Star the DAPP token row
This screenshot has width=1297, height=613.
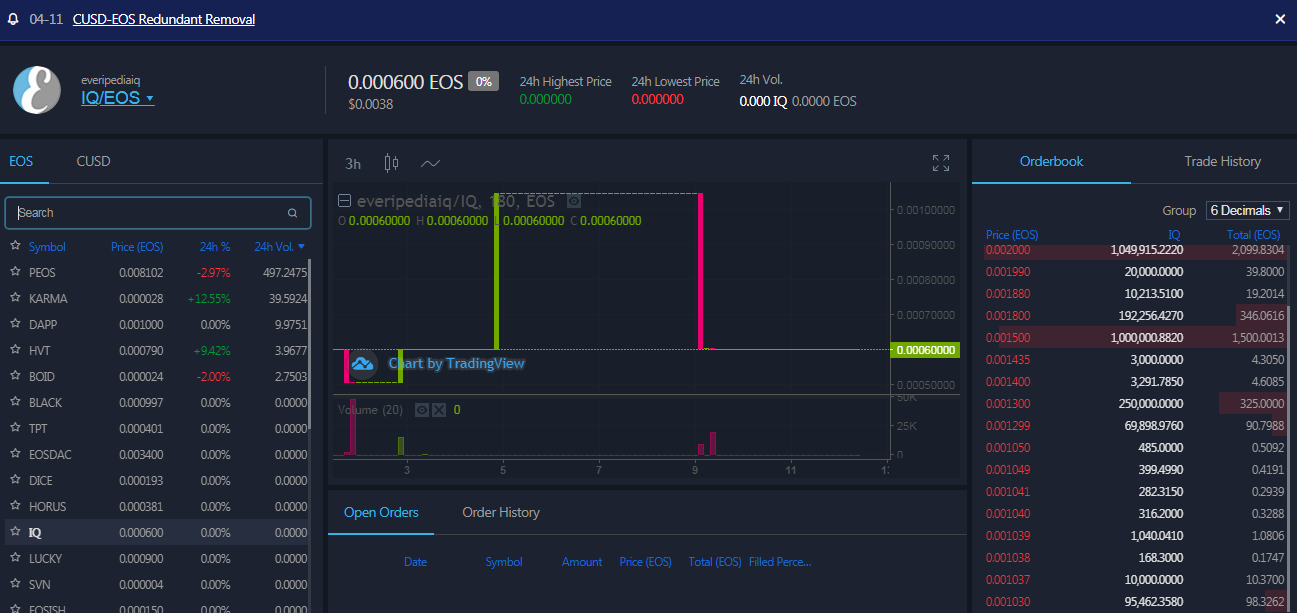(x=15, y=324)
